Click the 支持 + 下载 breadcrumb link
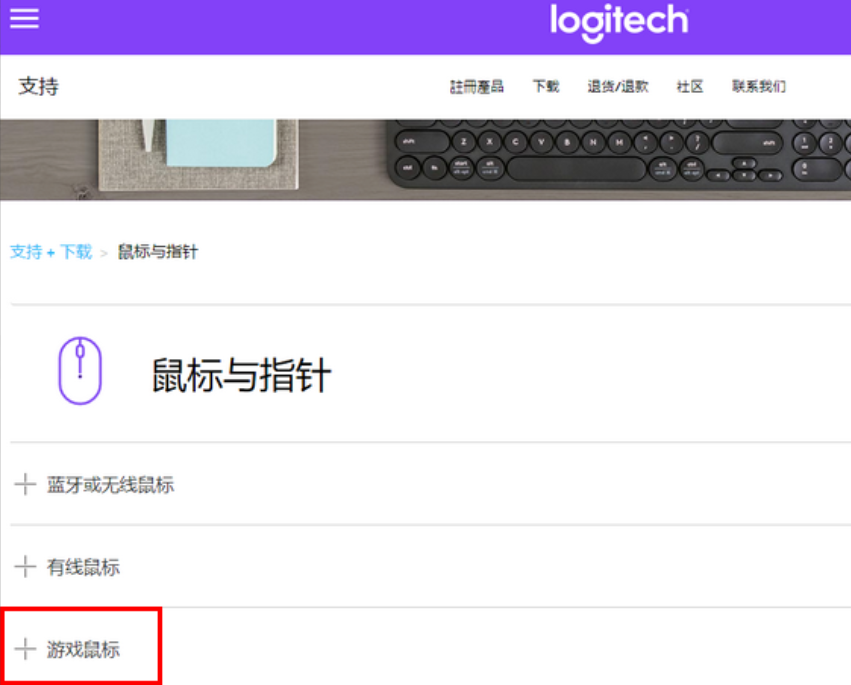This screenshot has width=851, height=685. [x=51, y=252]
